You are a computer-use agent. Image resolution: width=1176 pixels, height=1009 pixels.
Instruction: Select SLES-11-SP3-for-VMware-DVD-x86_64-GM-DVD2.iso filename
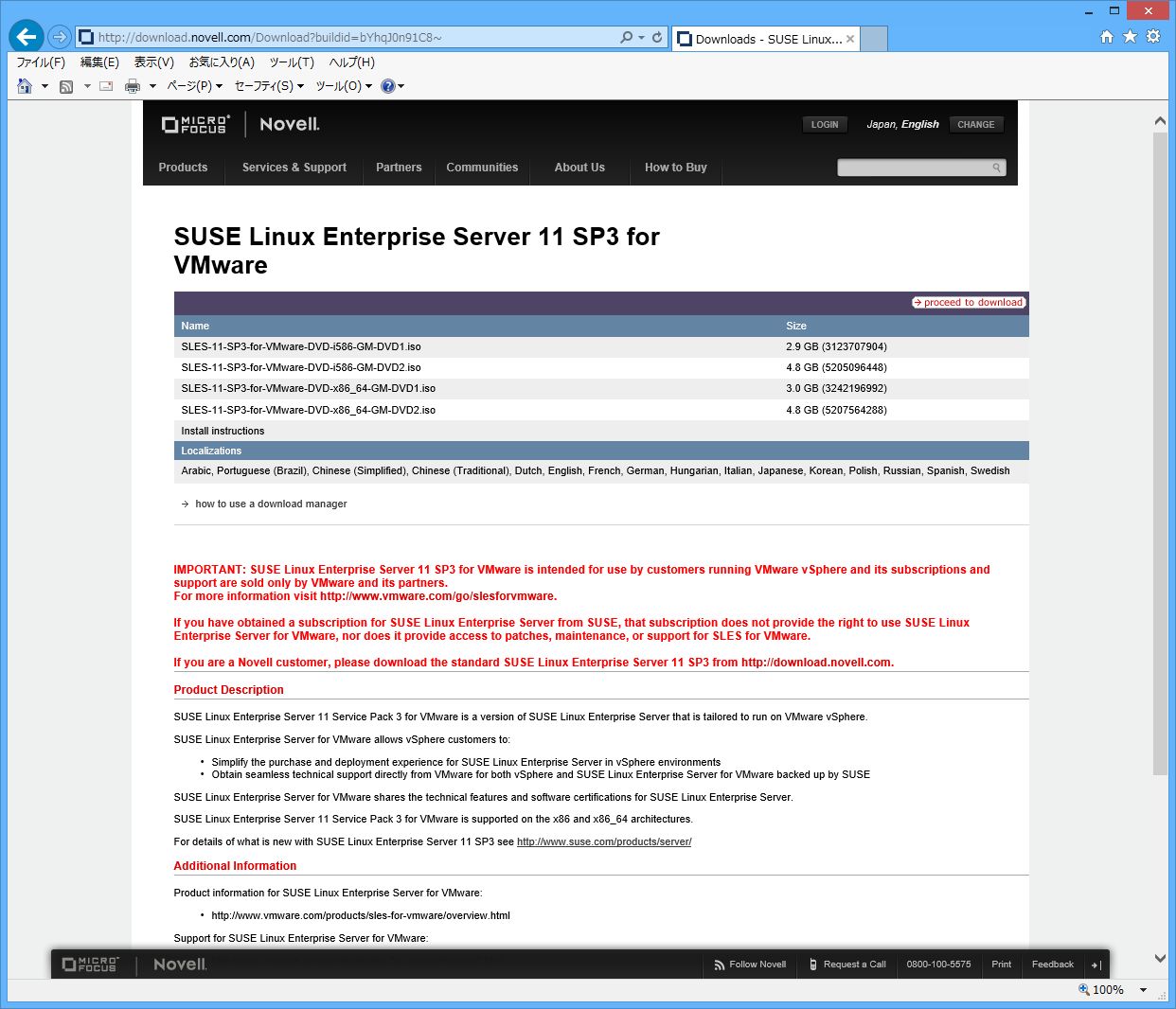(x=309, y=410)
